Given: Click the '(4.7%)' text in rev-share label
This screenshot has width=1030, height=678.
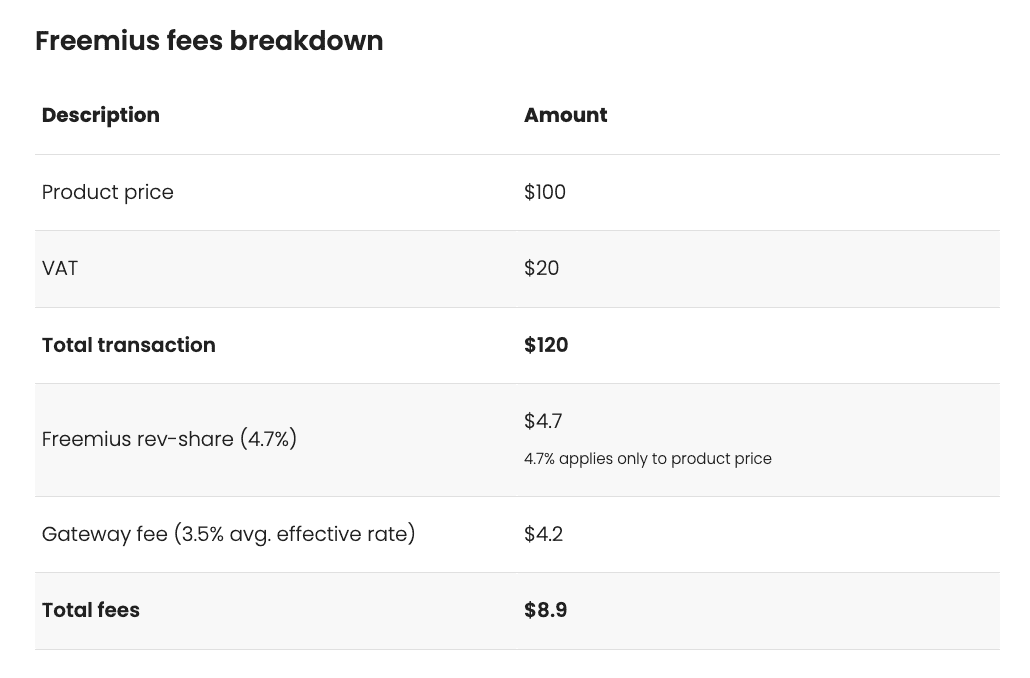Looking at the screenshot, I should click(268, 439).
